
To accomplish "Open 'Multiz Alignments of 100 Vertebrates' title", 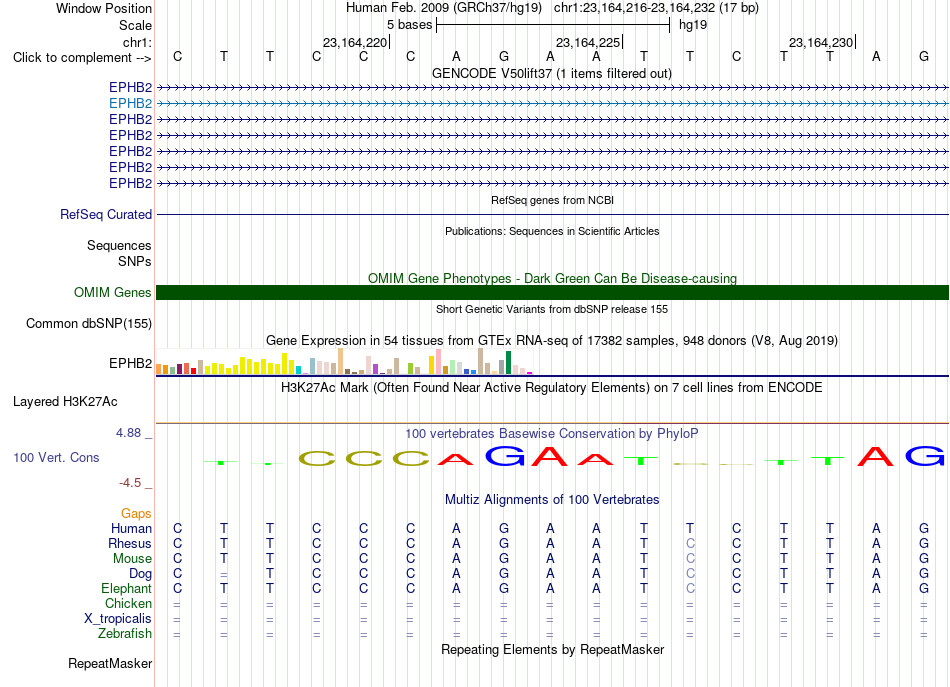I will (552, 500).
